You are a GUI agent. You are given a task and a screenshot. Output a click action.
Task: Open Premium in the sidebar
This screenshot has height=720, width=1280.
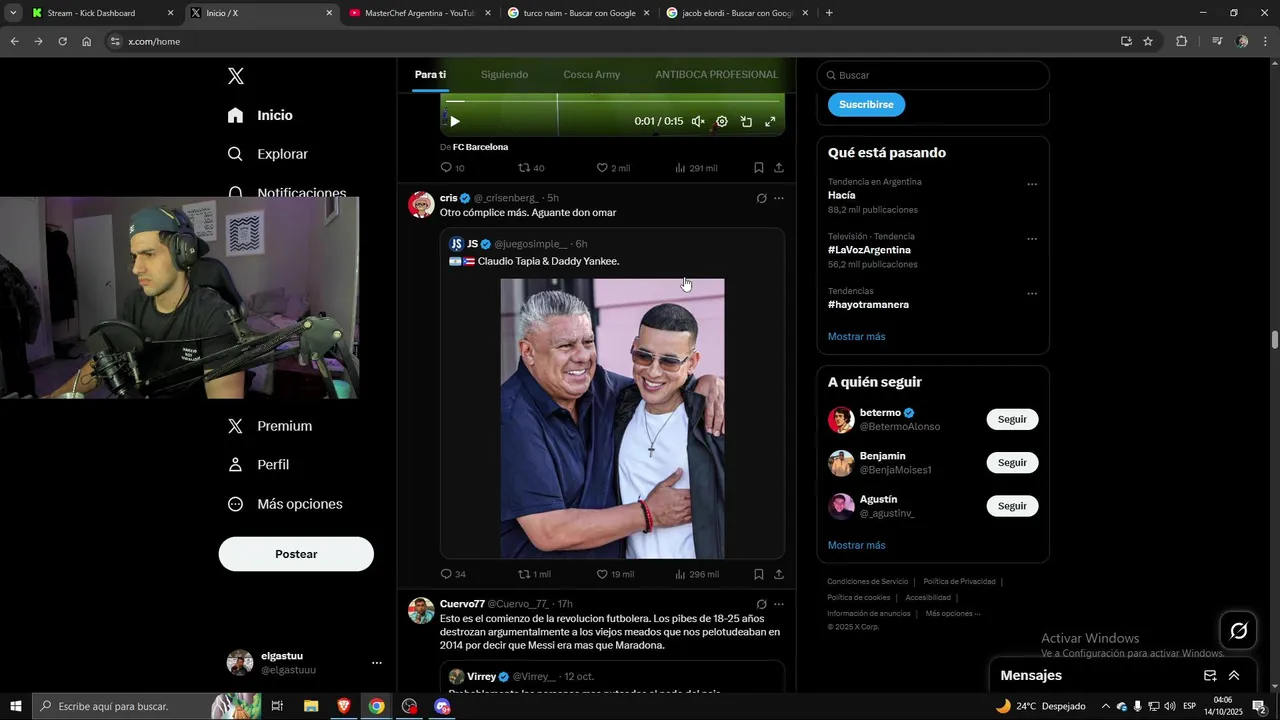tap(270, 426)
